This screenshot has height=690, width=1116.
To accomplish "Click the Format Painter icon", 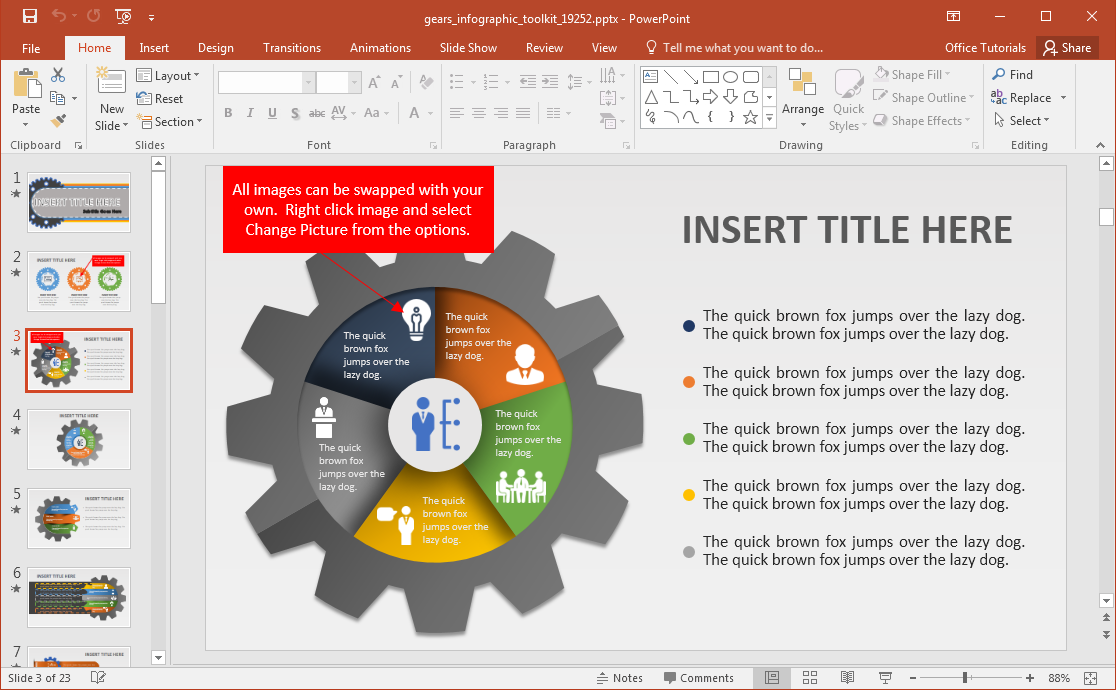I will point(58,120).
